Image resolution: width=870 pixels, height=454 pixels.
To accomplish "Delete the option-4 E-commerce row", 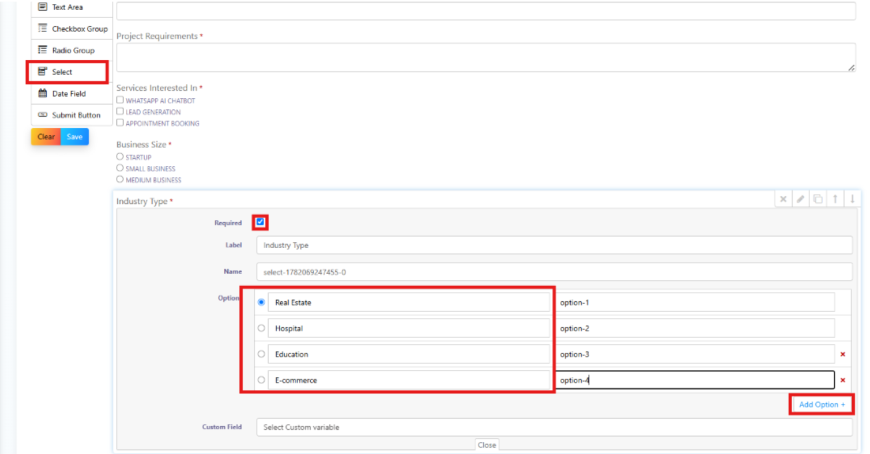I will [x=843, y=380].
